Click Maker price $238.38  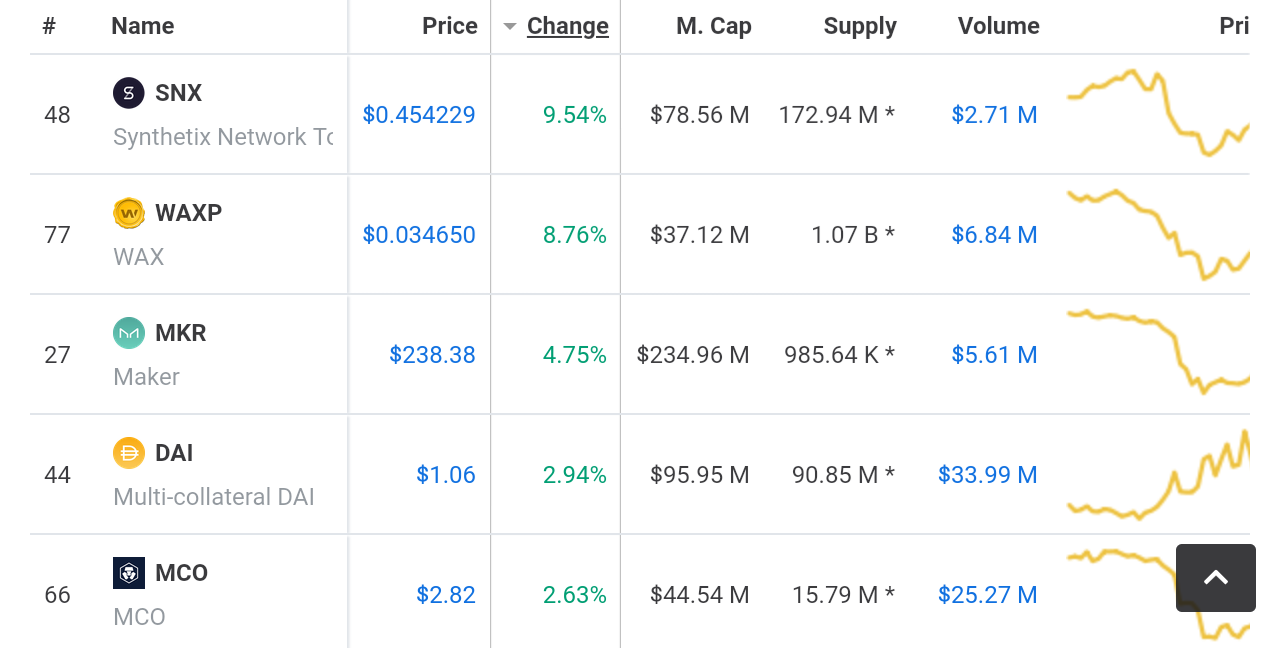[x=432, y=355]
